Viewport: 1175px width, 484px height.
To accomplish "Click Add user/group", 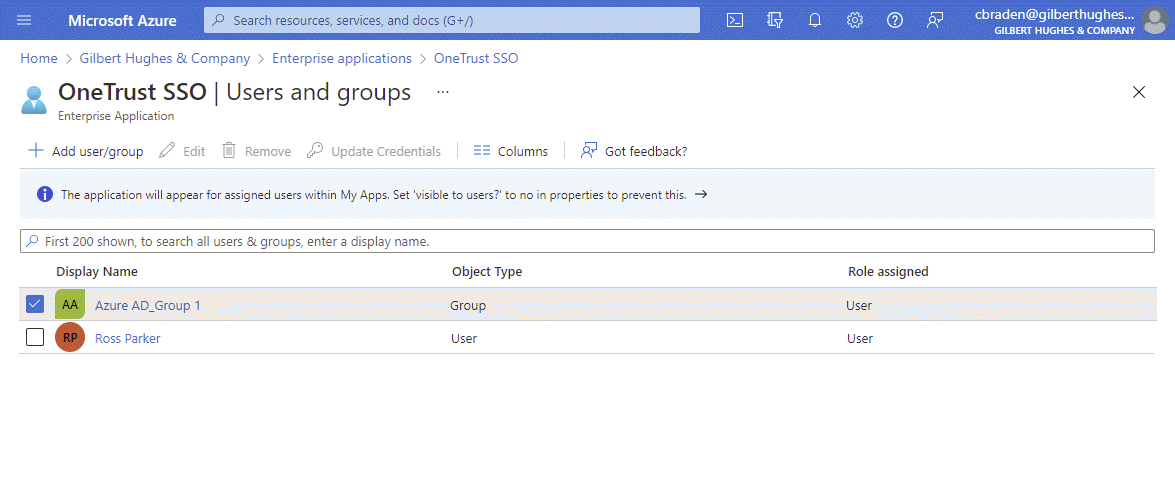I will point(85,151).
